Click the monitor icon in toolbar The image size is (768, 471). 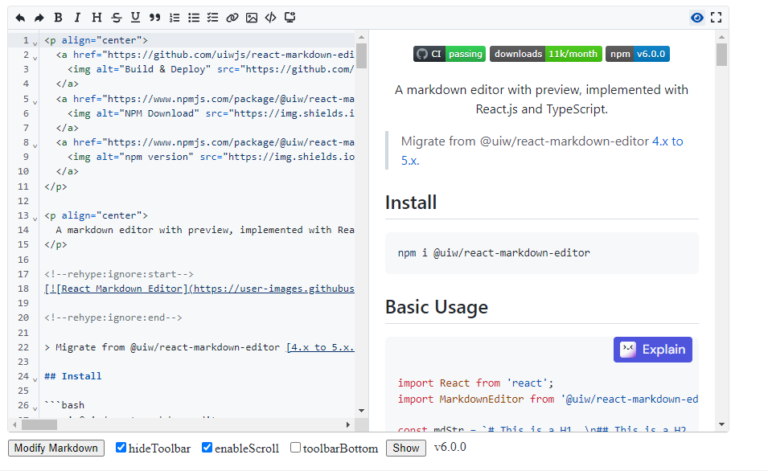point(290,18)
